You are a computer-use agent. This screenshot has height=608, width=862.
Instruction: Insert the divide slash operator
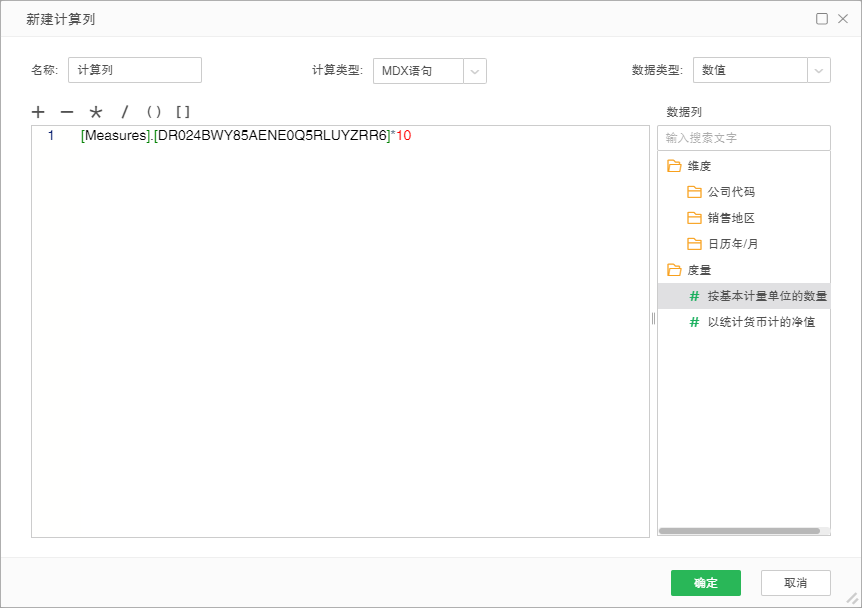click(x=125, y=112)
